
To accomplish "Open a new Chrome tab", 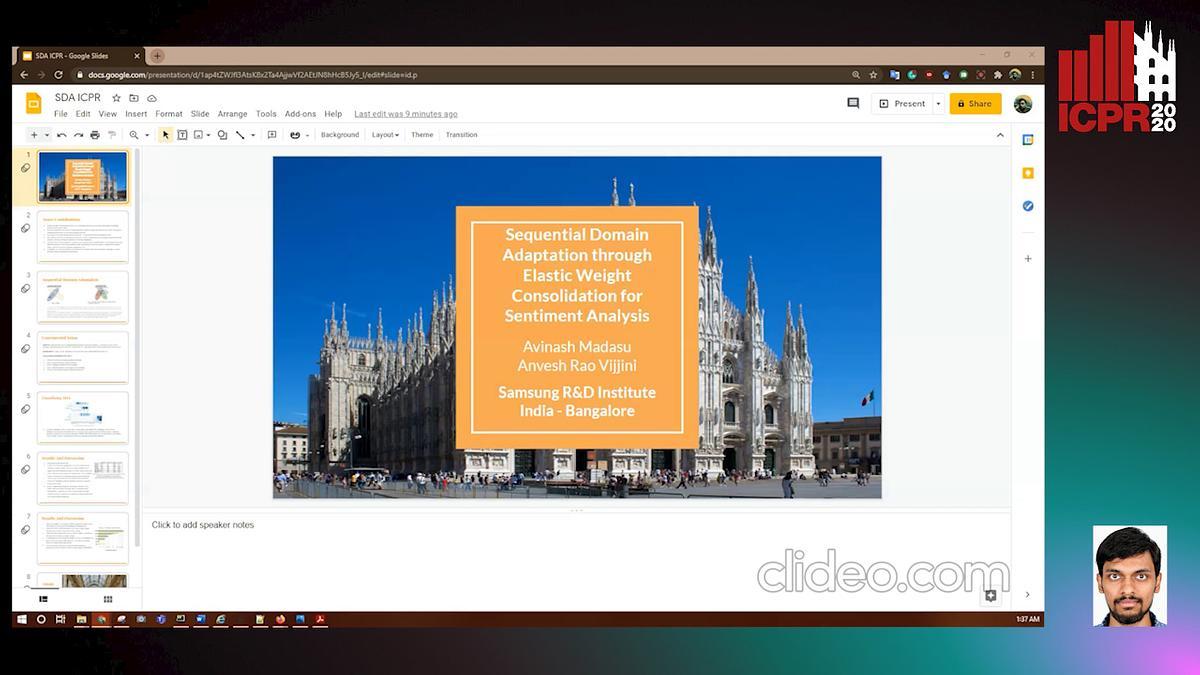I will 157,56.
